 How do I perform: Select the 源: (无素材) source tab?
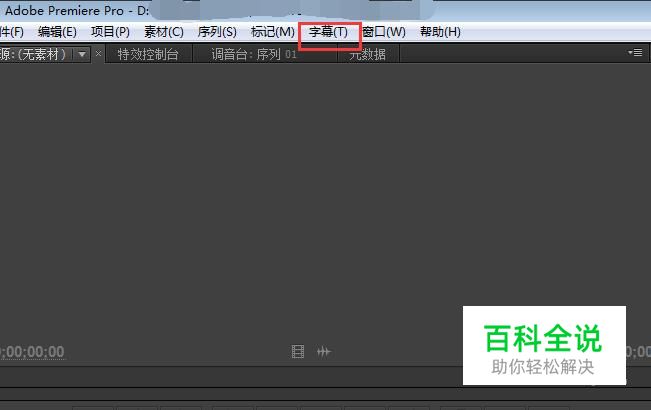(33, 54)
